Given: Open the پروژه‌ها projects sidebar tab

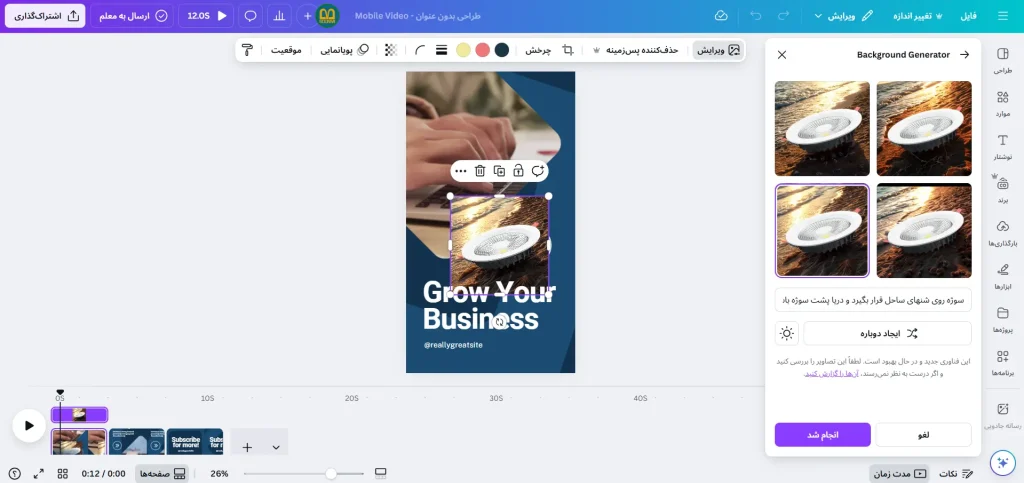Looking at the screenshot, I should click(1002, 319).
